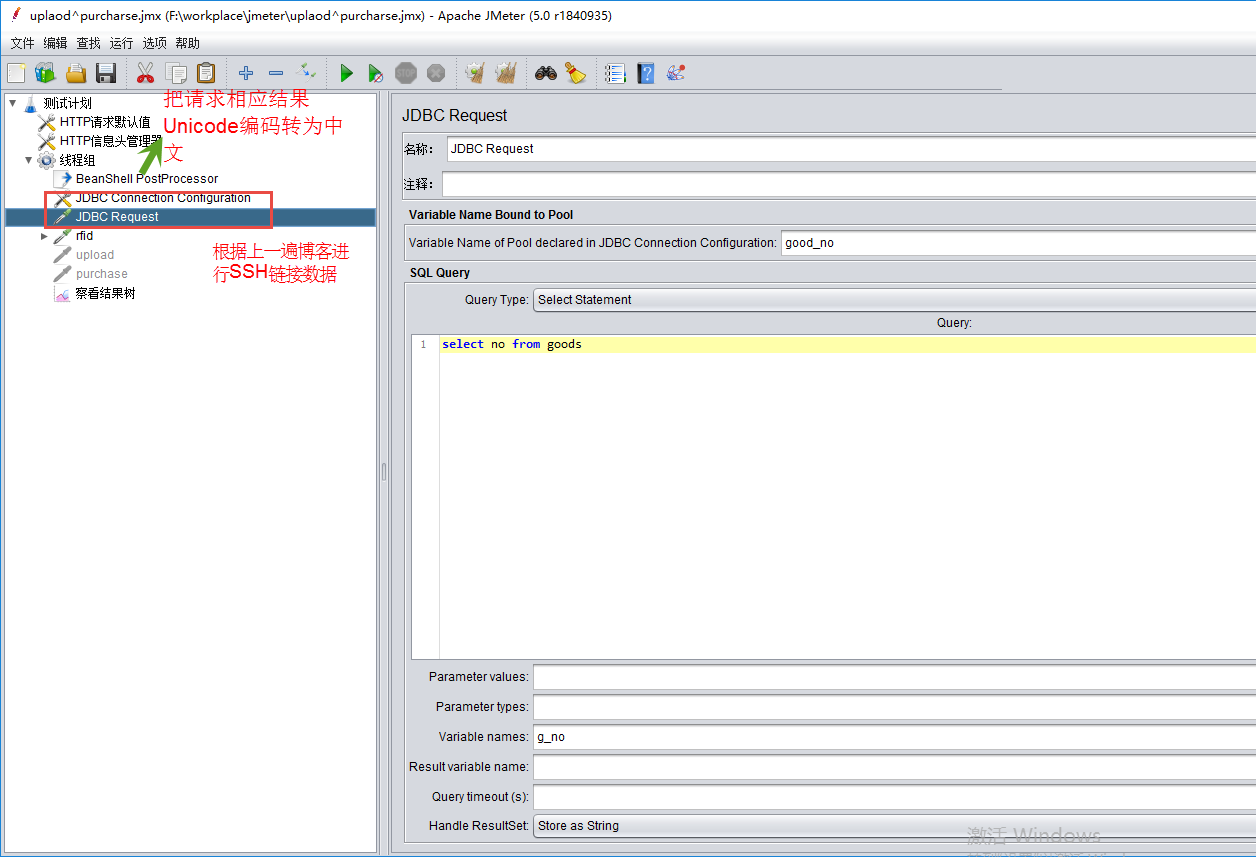The image size is (1256, 857).
Task: Expand the rfid tree node
Action: pyautogui.click(x=44, y=236)
